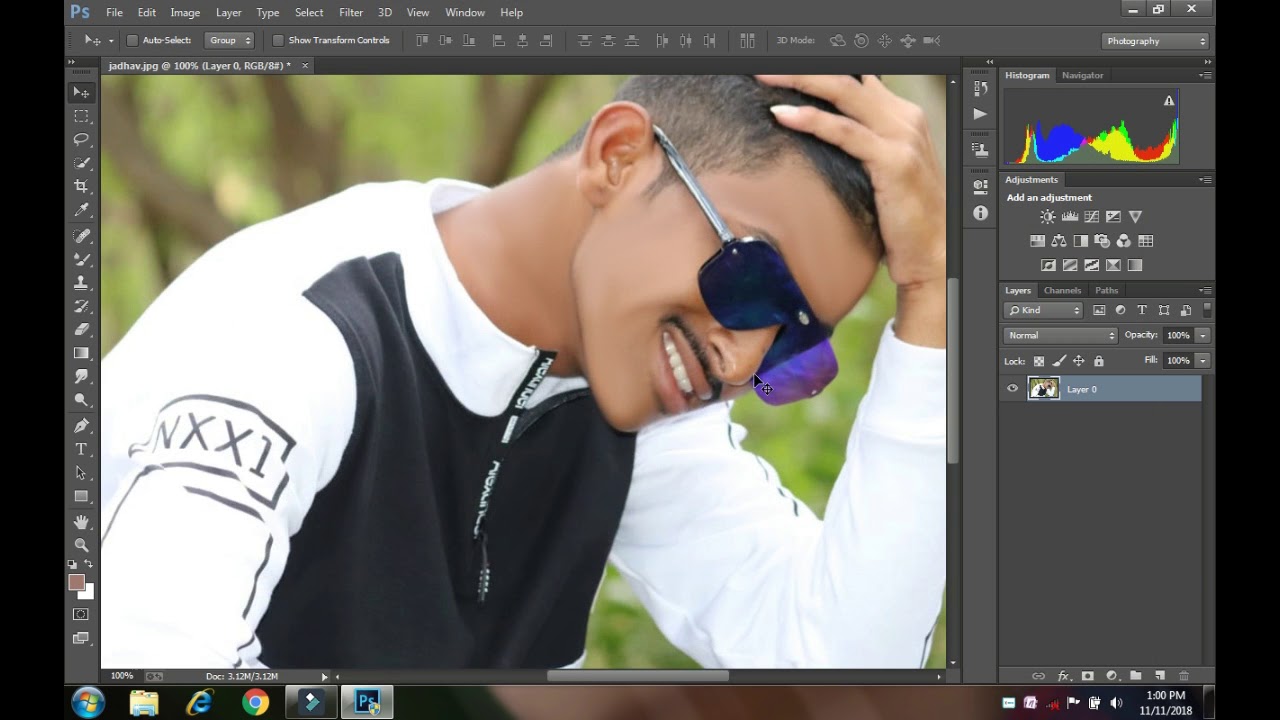
Task: Add a layer mask
Action: (1087, 676)
